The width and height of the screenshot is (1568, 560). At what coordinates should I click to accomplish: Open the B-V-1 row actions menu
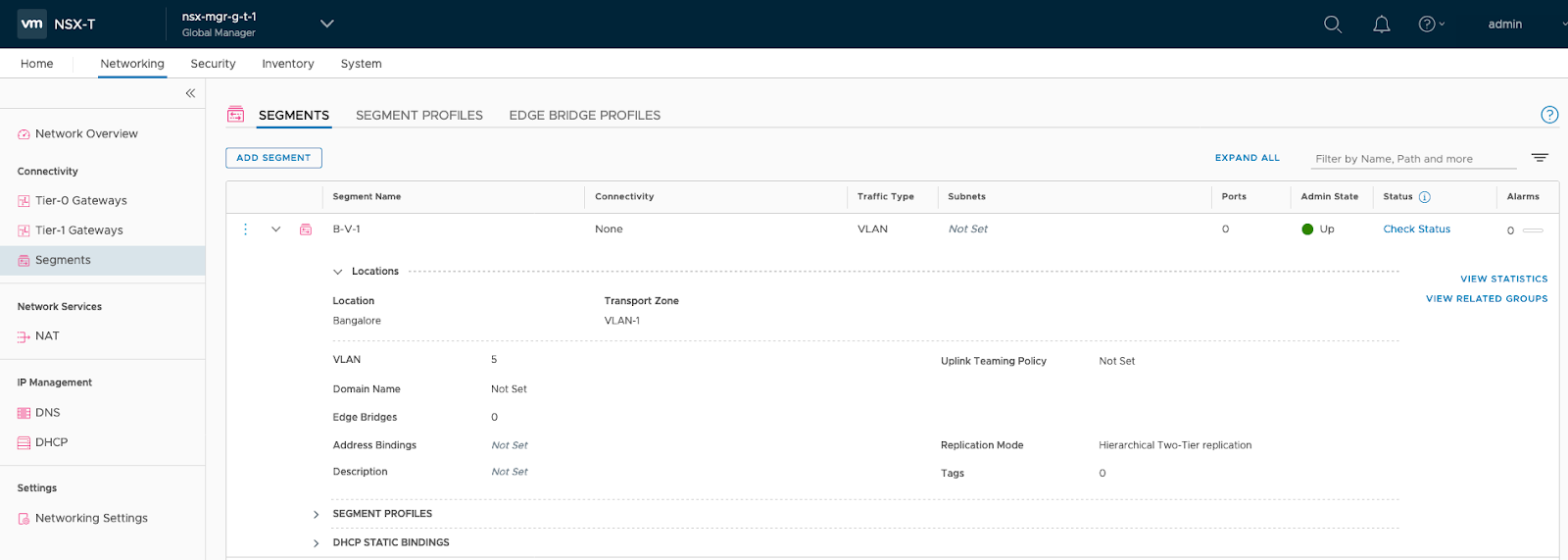(x=245, y=229)
